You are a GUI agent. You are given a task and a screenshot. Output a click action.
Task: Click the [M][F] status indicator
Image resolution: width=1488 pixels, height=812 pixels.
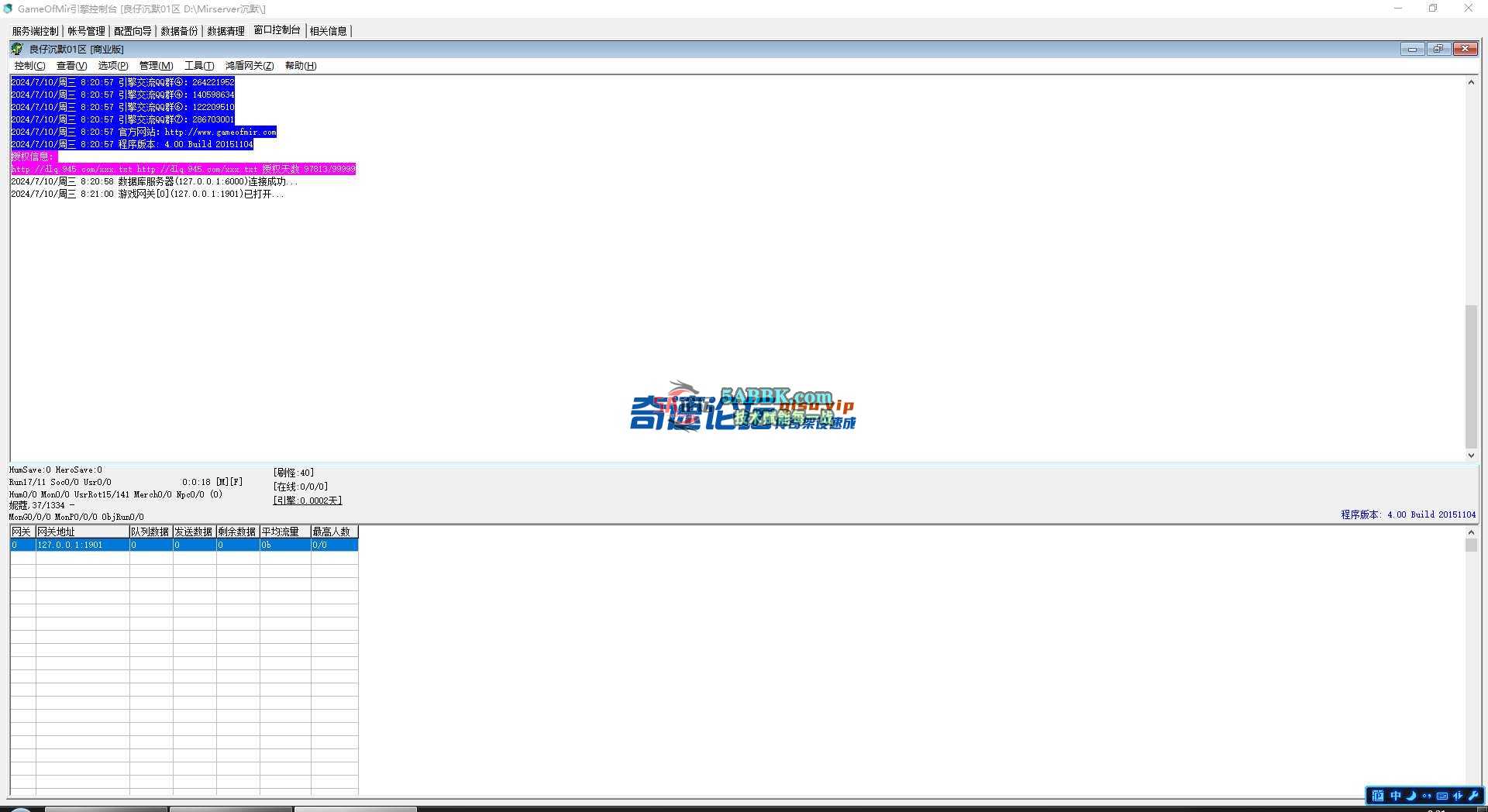tap(229, 482)
